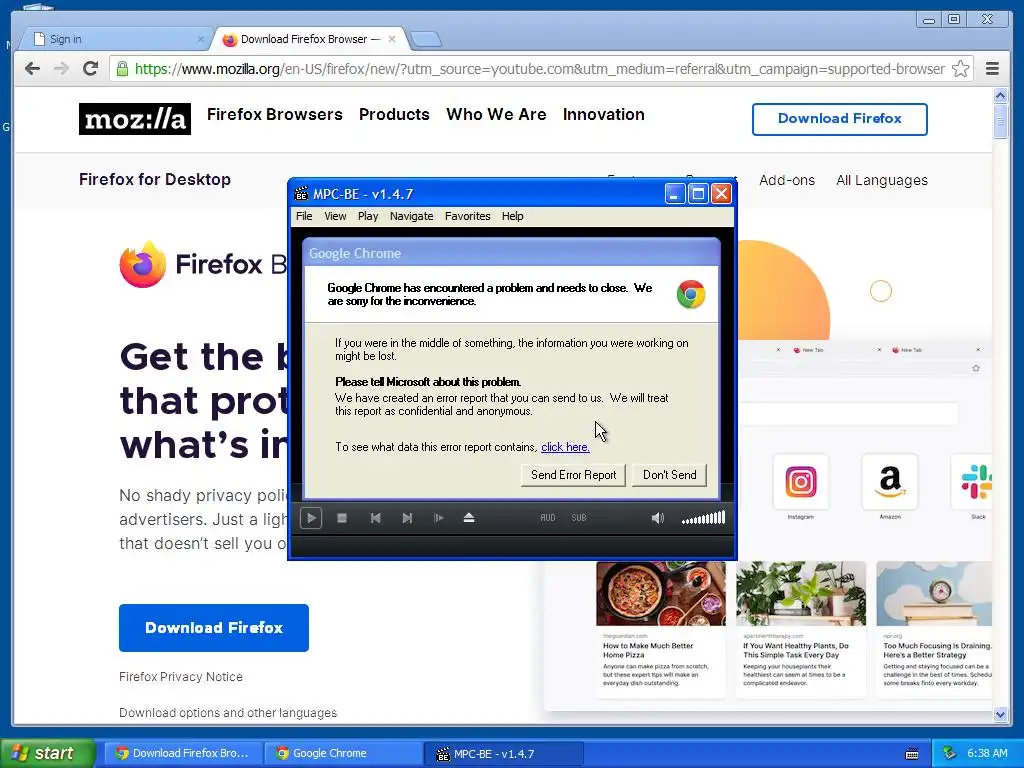Click MPC-BE eject/open file button

469,518
